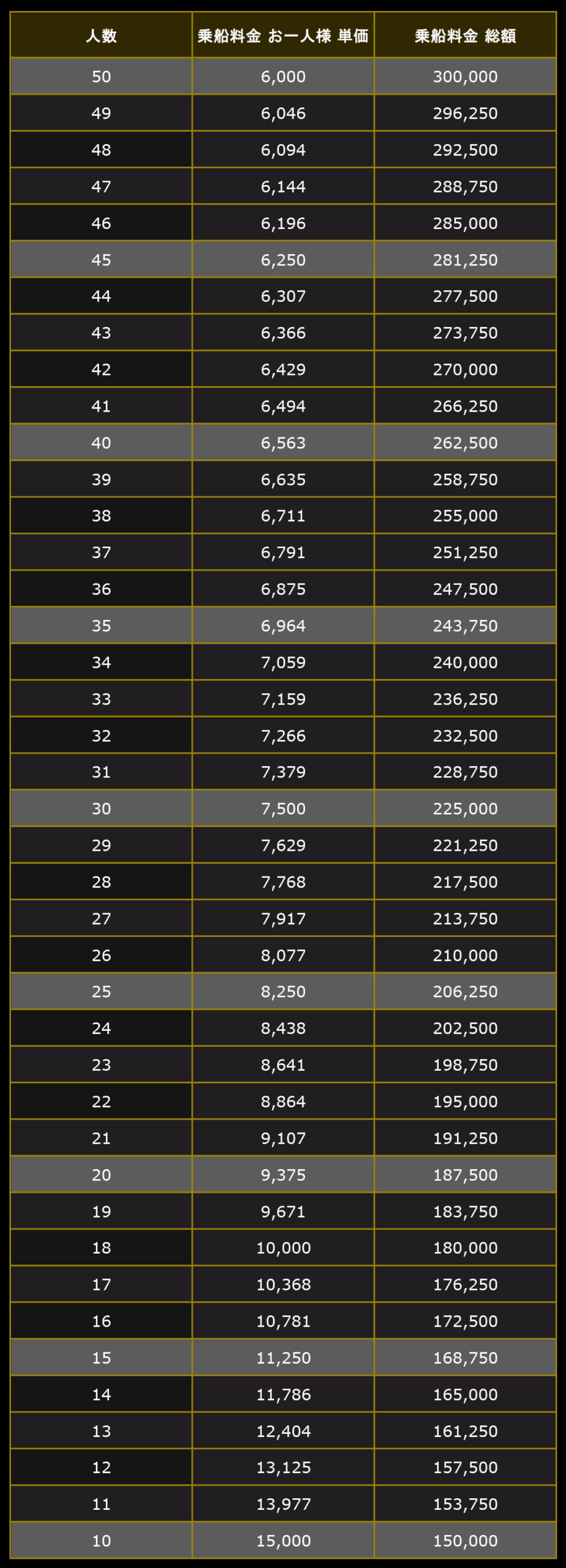Select the 25 people row cell

(101, 992)
